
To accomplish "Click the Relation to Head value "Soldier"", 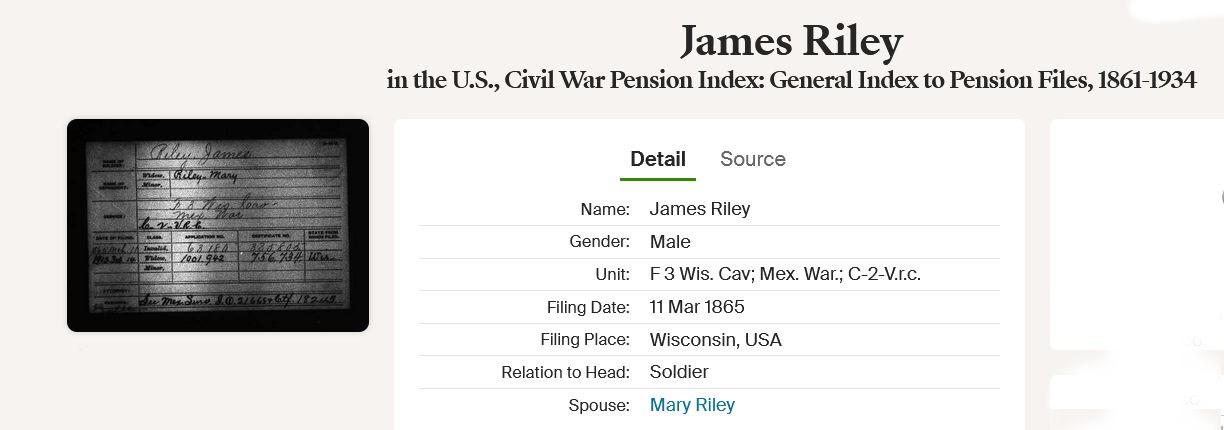I will pos(679,372).
